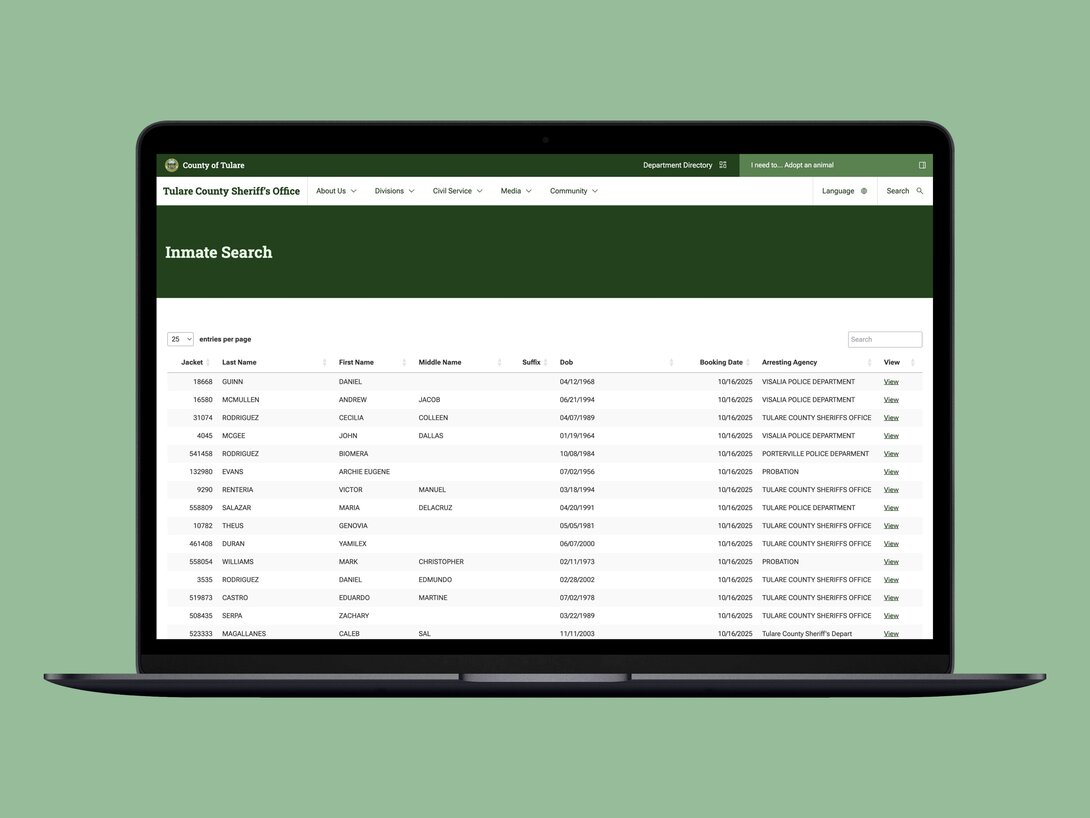This screenshot has width=1090, height=818.
Task: Click the County of Tulare seal logo
Action: click(x=172, y=165)
